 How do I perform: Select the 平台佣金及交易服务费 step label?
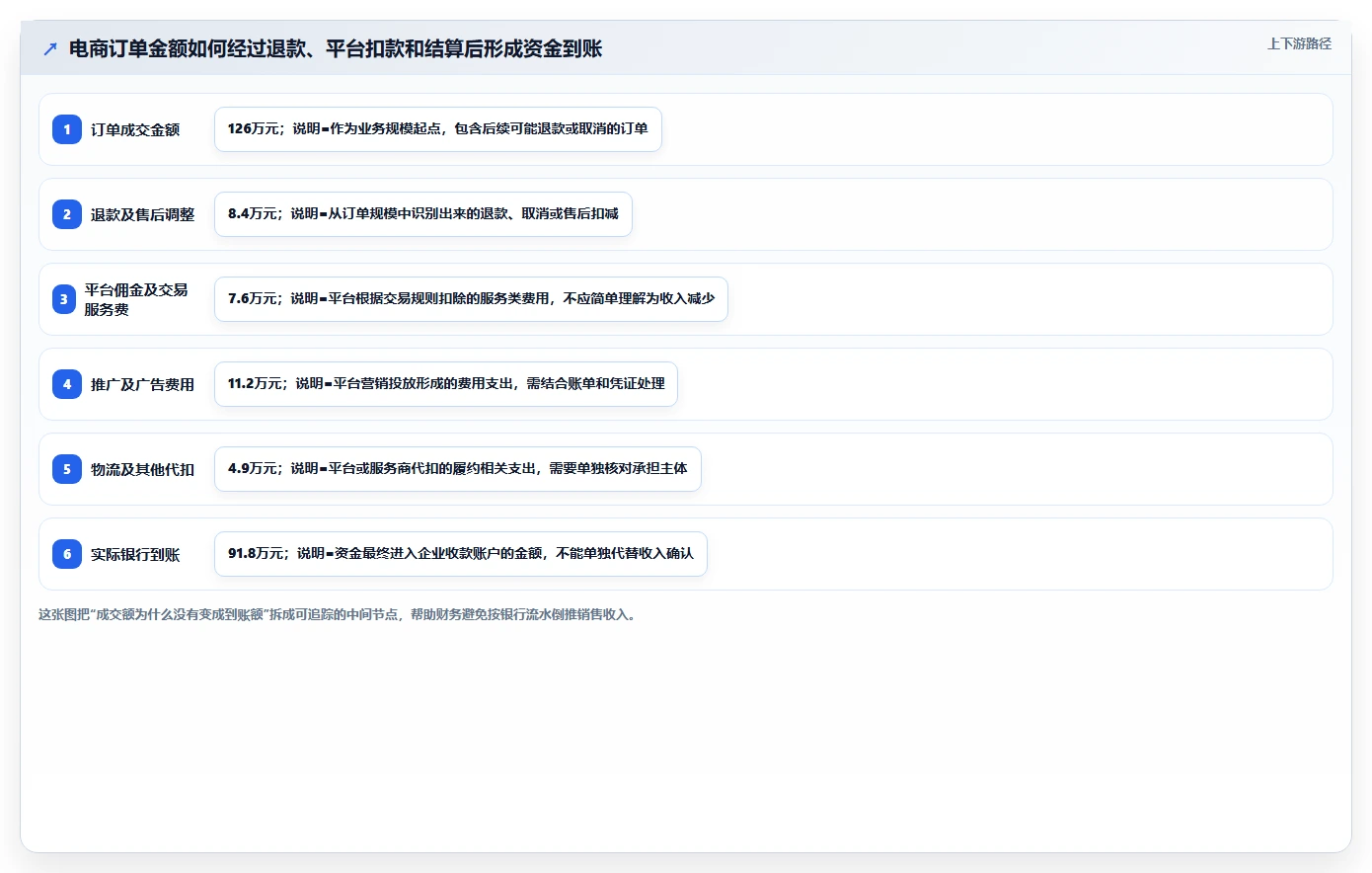(x=136, y=299)
